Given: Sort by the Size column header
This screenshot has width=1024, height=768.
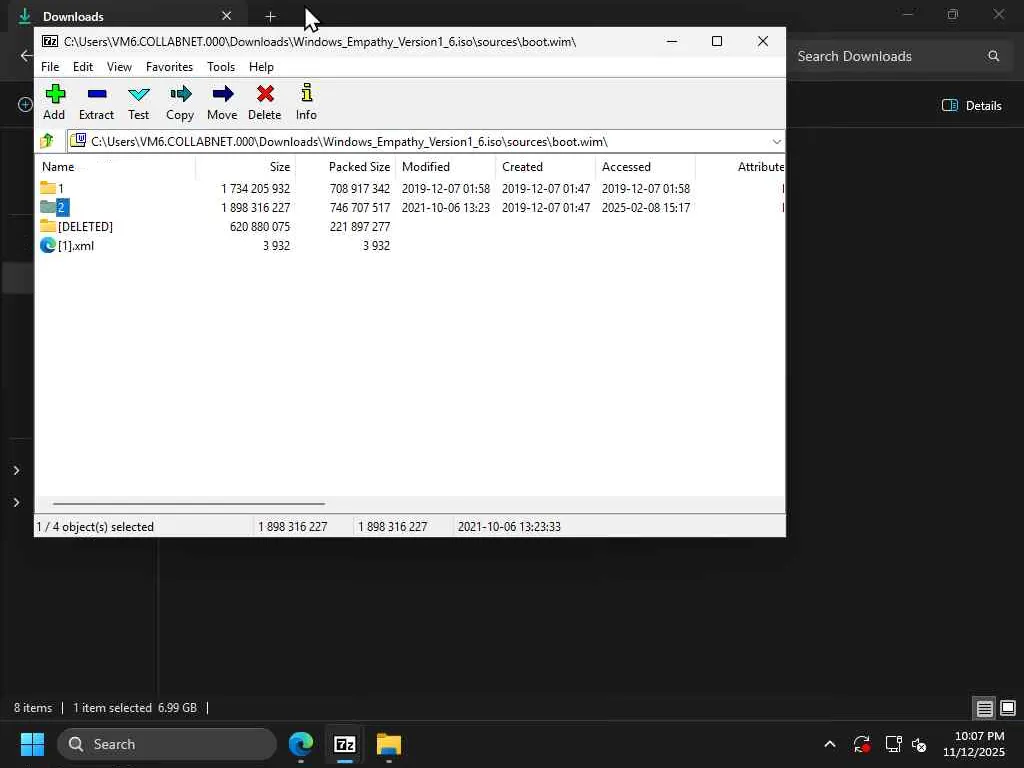Looking at the screenshot, I should [246, 167].
